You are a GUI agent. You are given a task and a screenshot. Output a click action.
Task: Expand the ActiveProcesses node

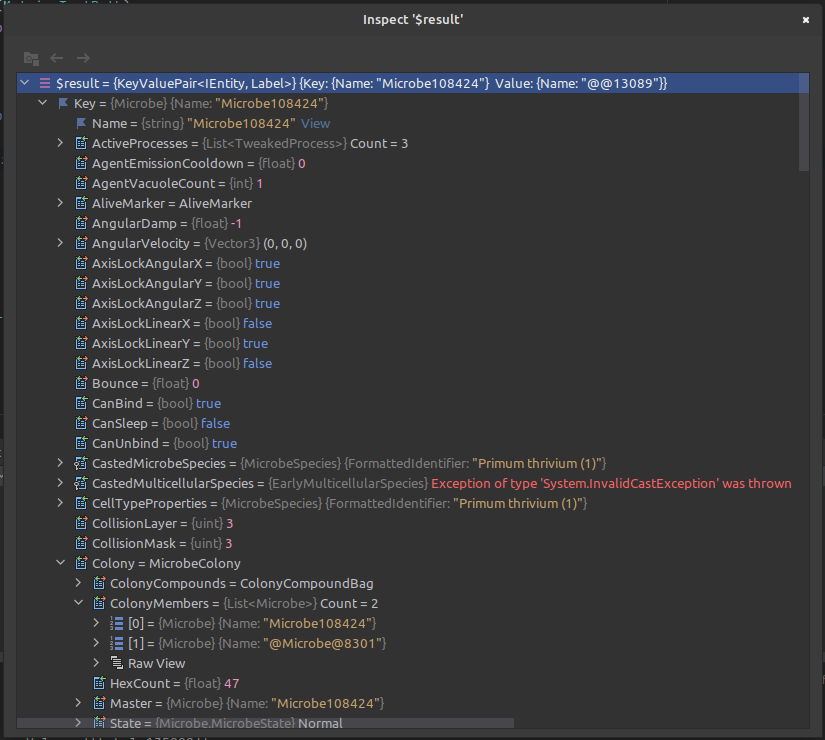point(60,143)
